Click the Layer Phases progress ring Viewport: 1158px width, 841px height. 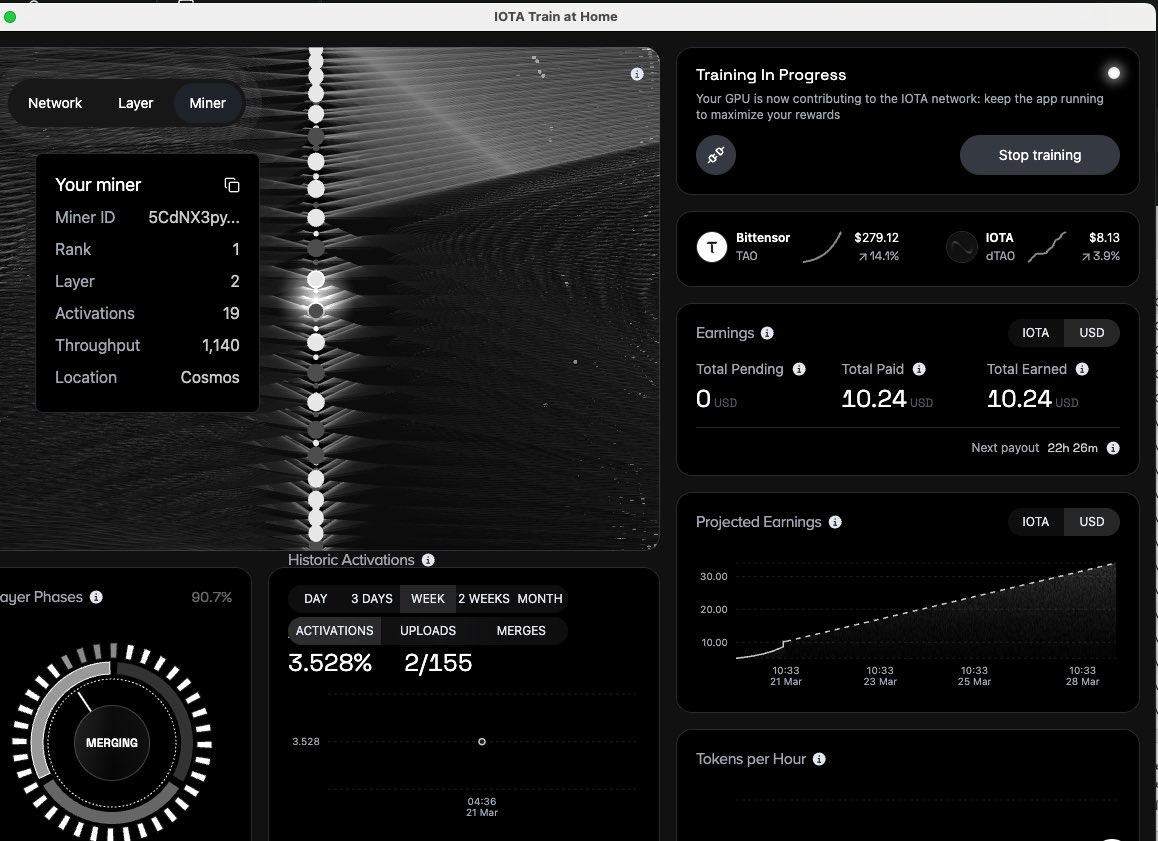[112, 743]
